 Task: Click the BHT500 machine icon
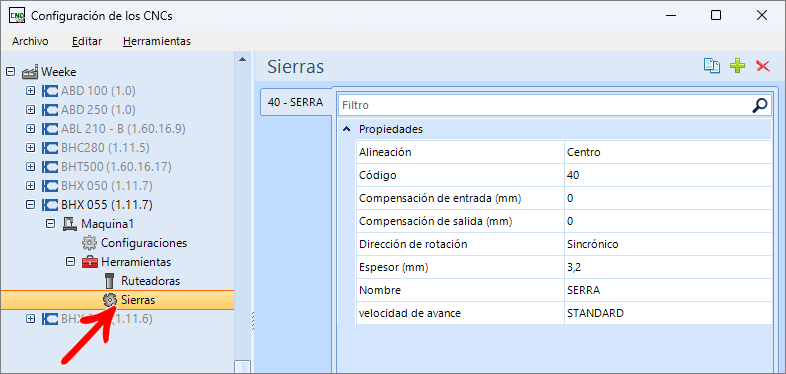[x=50, y=166]
